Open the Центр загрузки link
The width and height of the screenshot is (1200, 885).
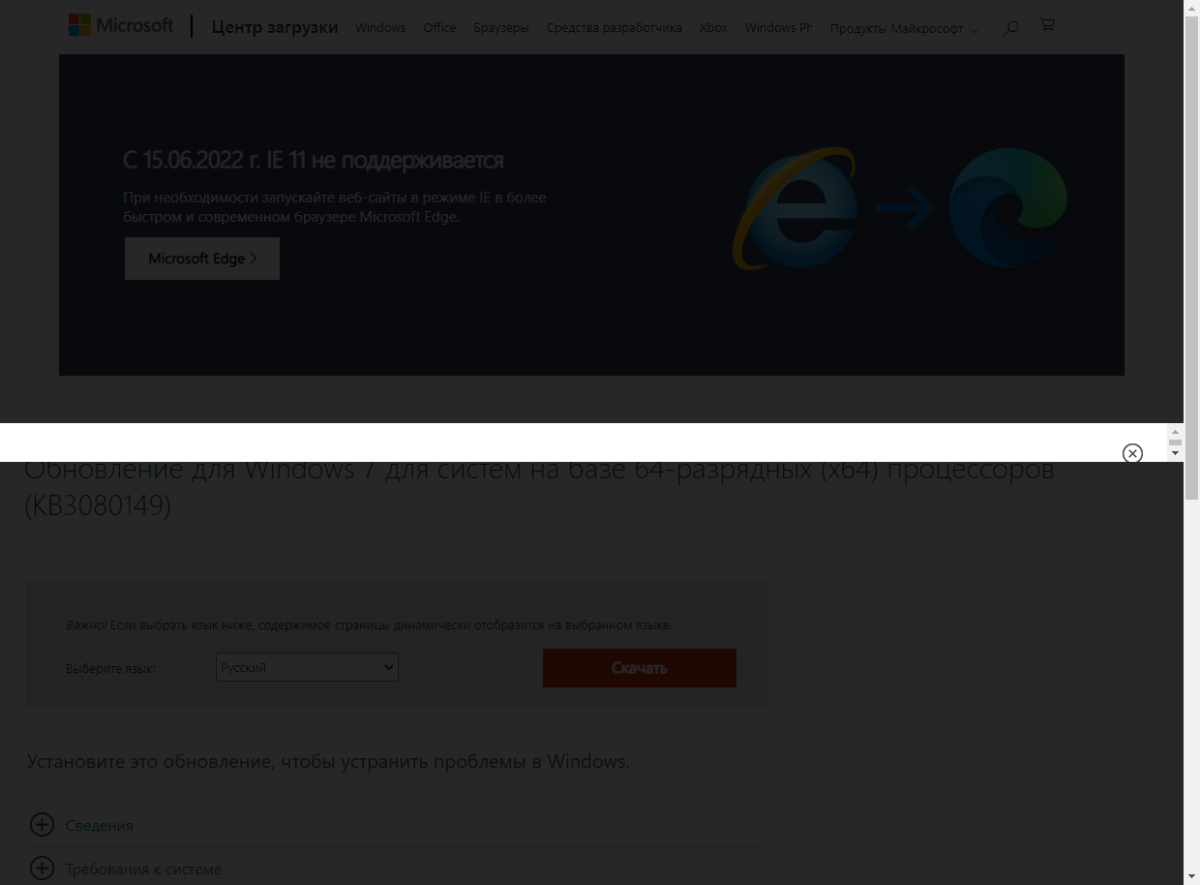[x=275, y=27]
